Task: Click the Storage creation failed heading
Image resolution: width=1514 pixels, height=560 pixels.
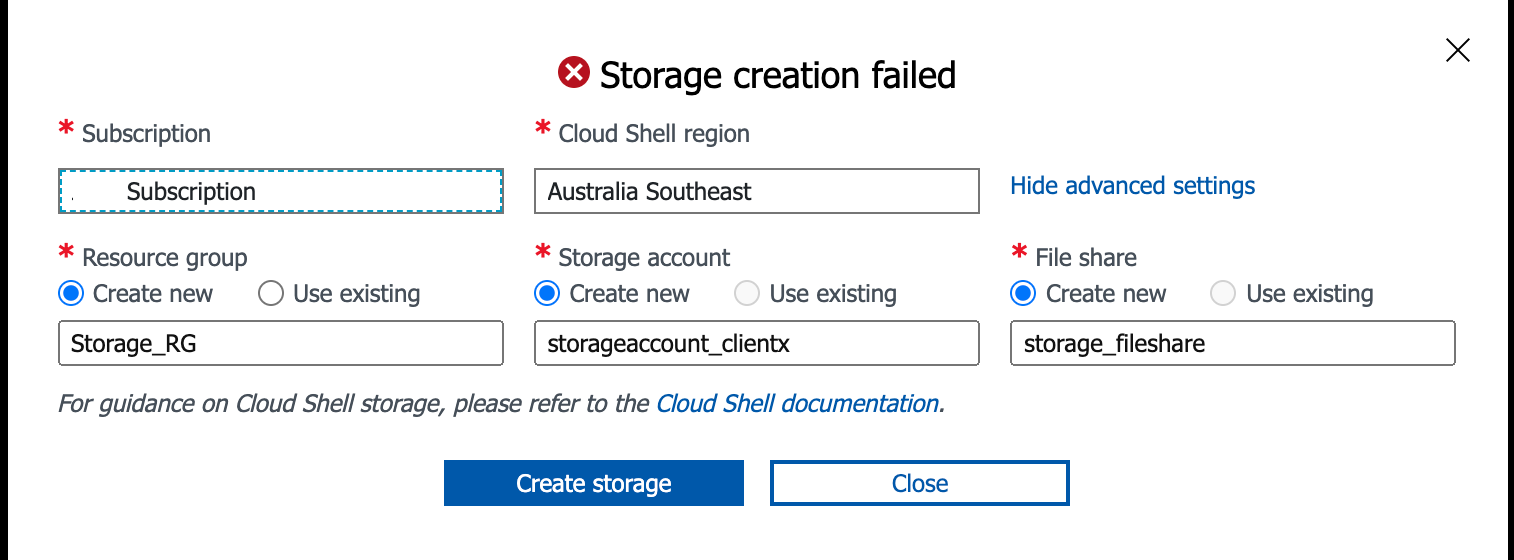Action: [x=778, y=75]
